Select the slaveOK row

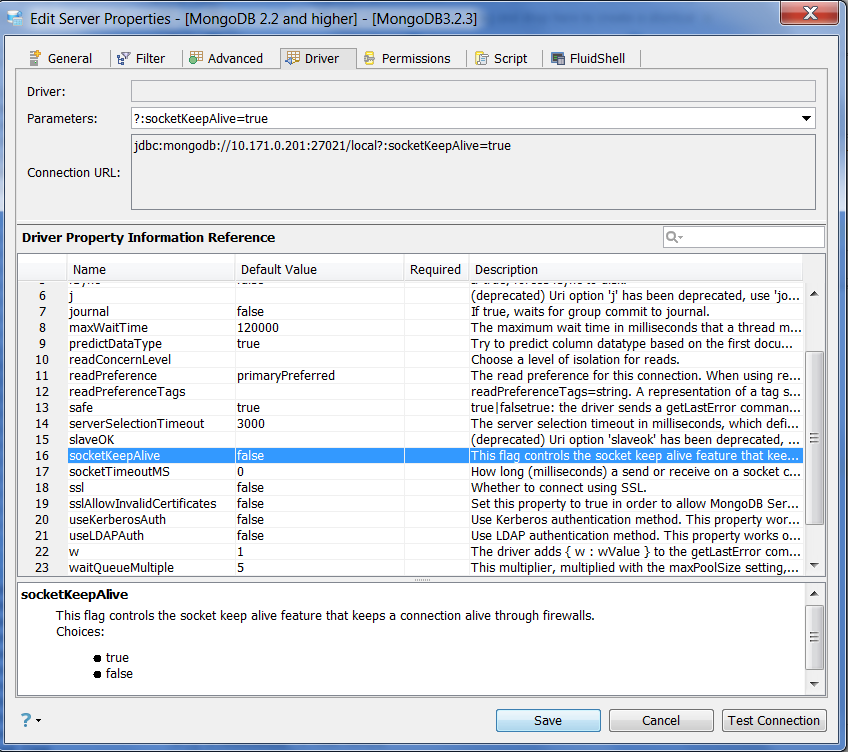click(x=411, y=439)
